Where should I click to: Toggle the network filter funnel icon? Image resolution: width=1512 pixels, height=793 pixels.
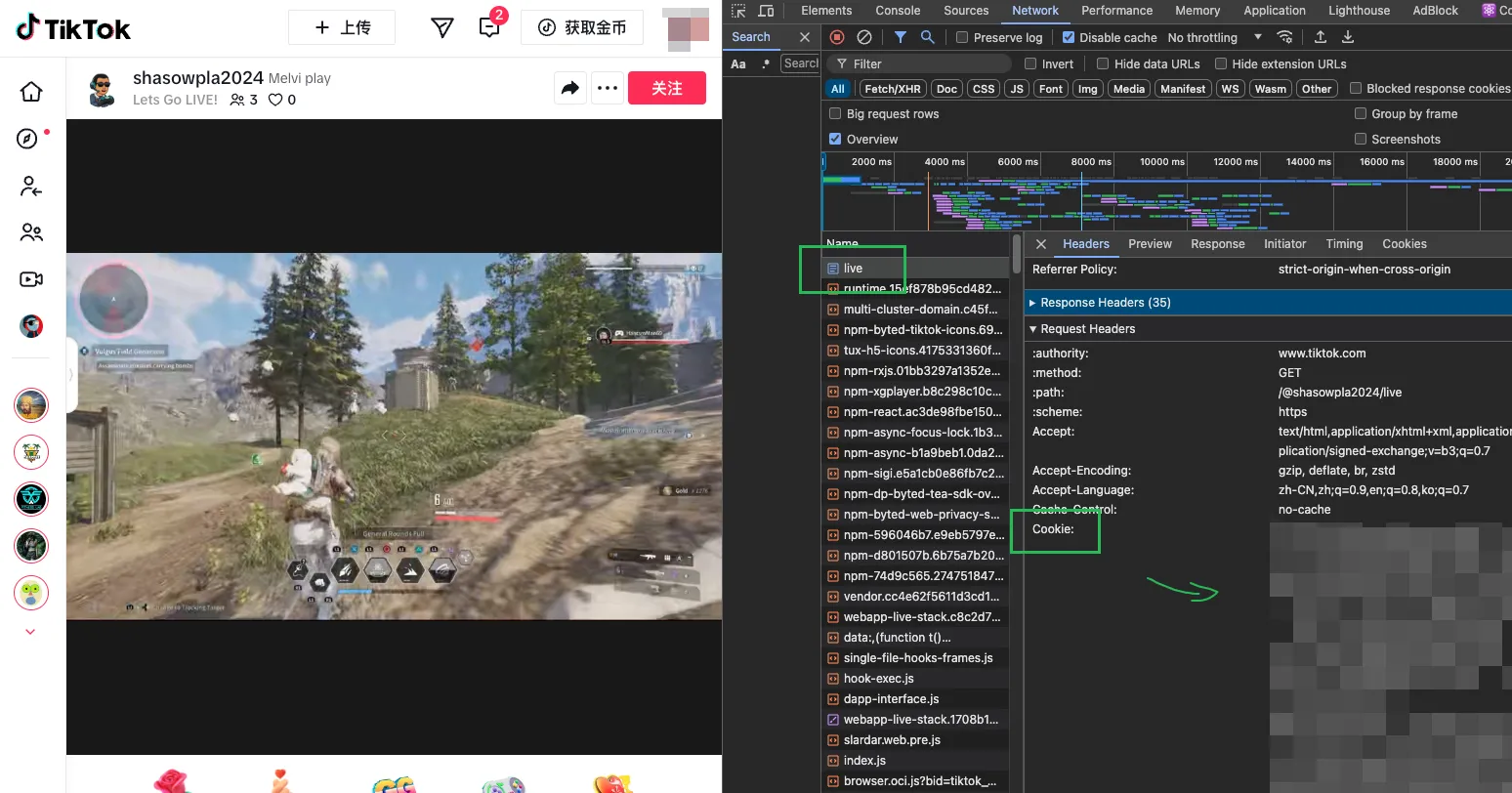901,37
